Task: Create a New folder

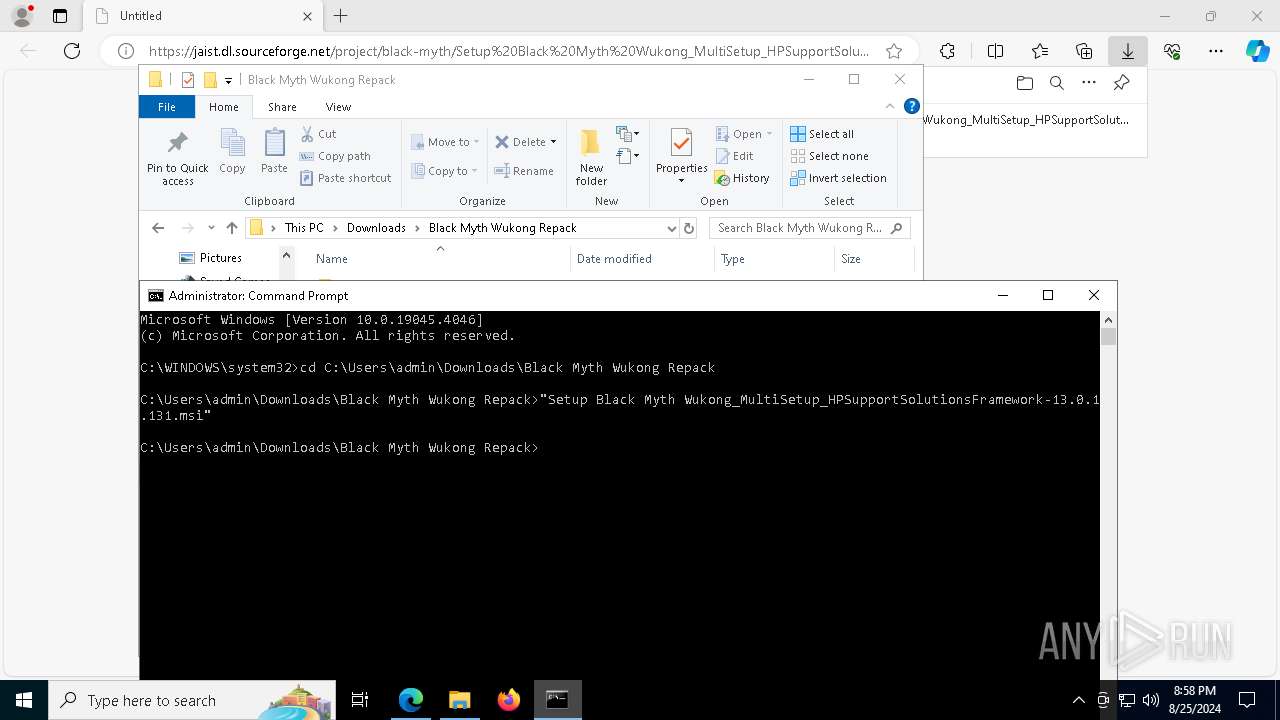Action: click(591, 157)
